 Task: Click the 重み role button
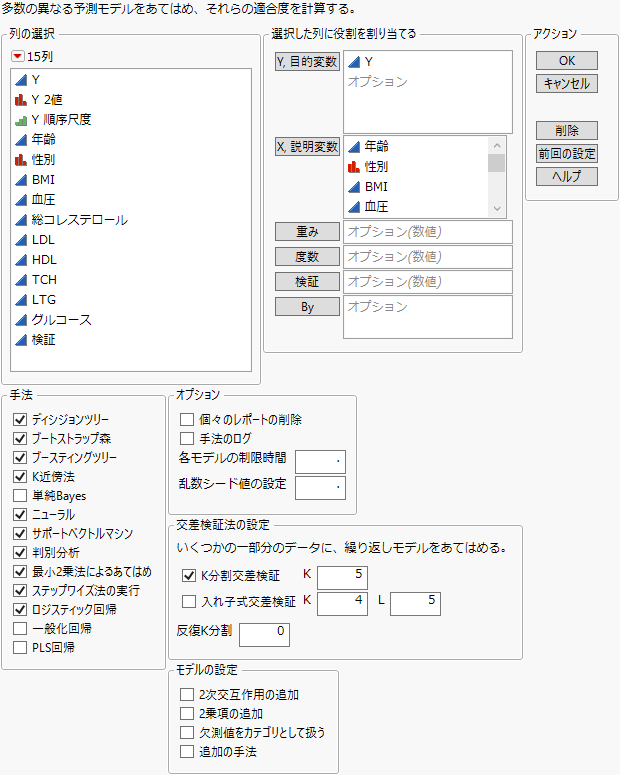307,231
